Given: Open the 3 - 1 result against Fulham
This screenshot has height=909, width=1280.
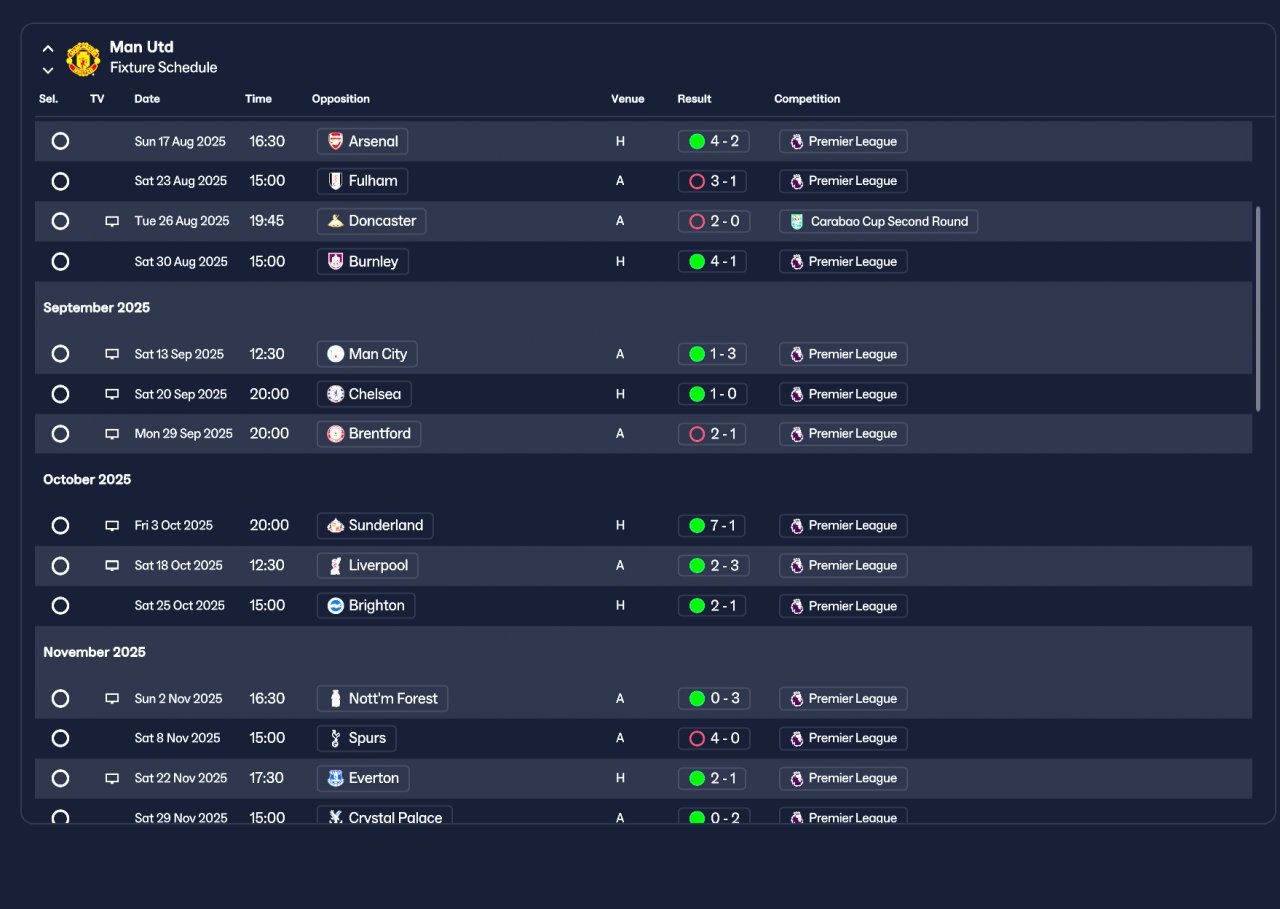Looking at the screenshot, I should [713, 181].
